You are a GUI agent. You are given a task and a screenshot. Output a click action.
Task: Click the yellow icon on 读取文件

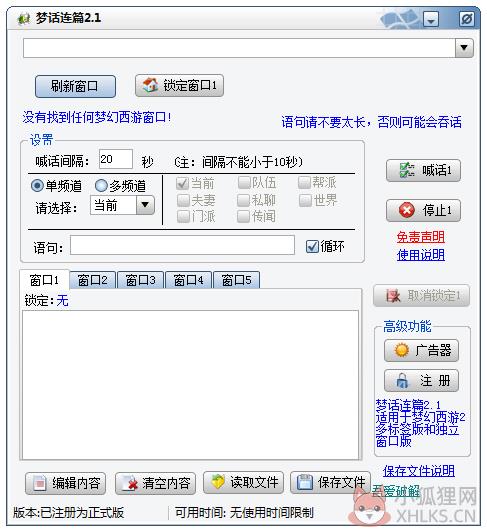coord(218,482)
